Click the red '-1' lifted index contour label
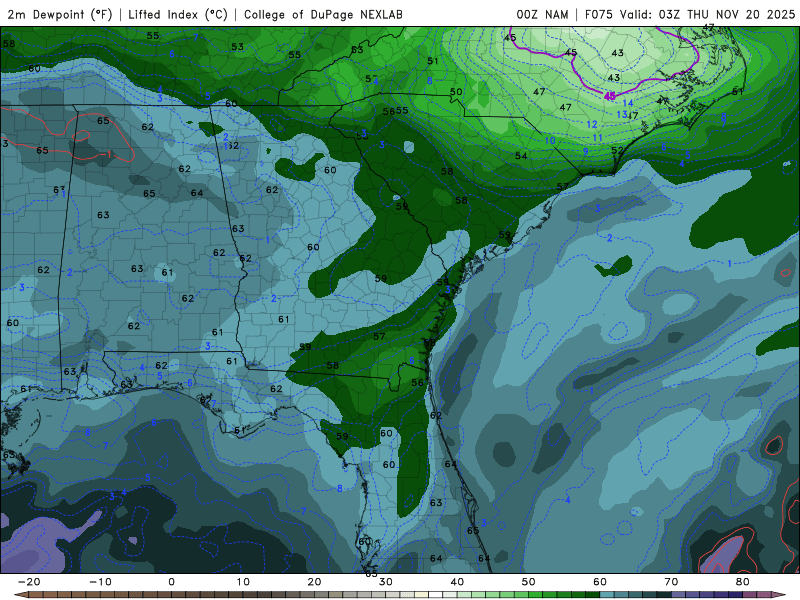 pos(106,154)
